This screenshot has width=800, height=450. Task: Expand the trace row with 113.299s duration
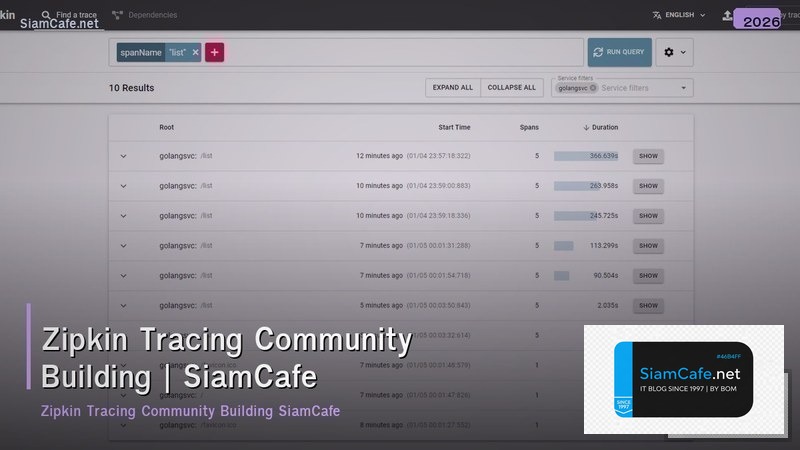(x=123, y=245)
